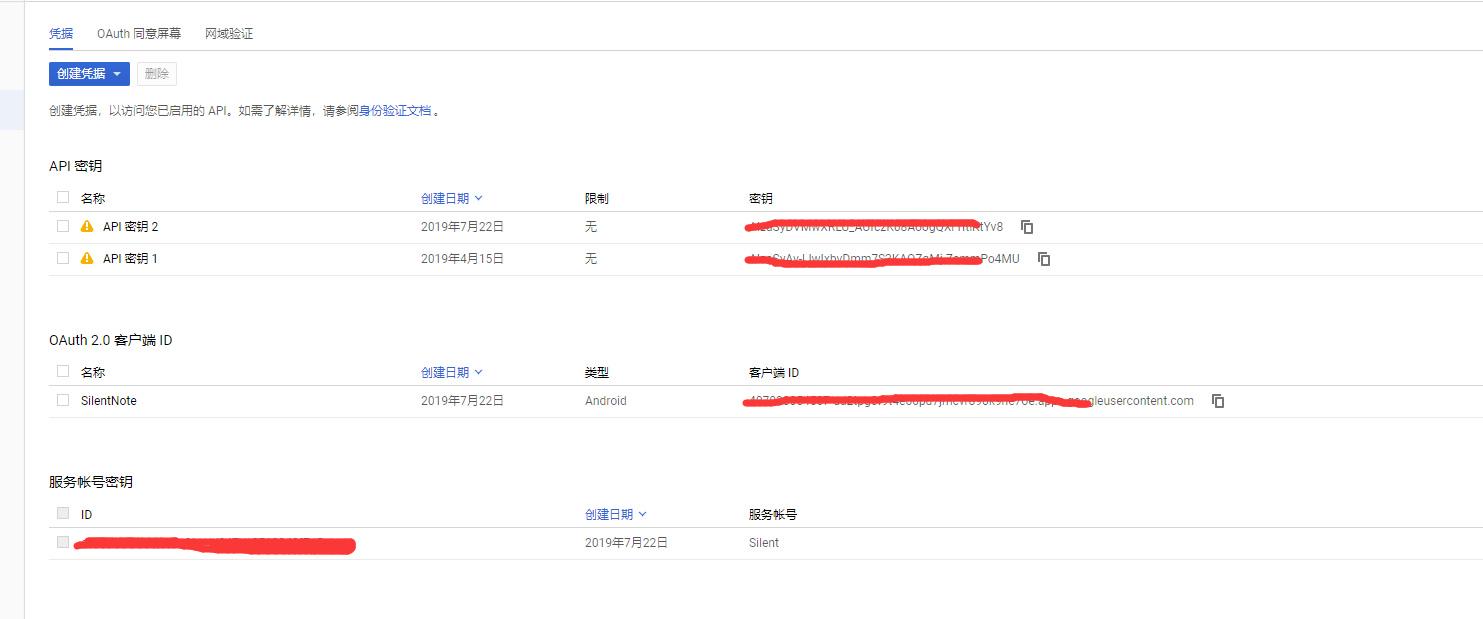1483x619 pixels.
Task: Switch to the 凭据 tab
Action: coord(61,33)
